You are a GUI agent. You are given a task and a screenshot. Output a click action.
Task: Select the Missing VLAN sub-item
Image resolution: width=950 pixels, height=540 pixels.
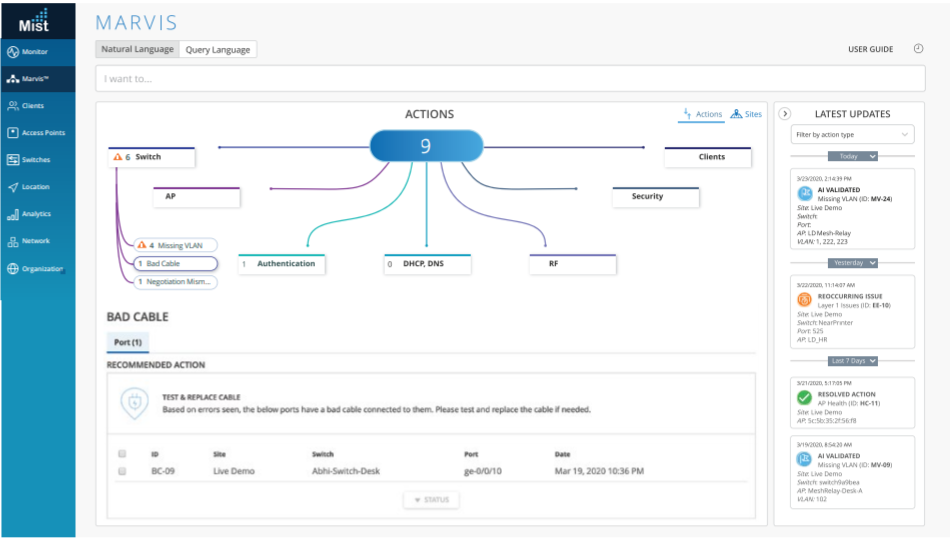(x=176, y=245)
